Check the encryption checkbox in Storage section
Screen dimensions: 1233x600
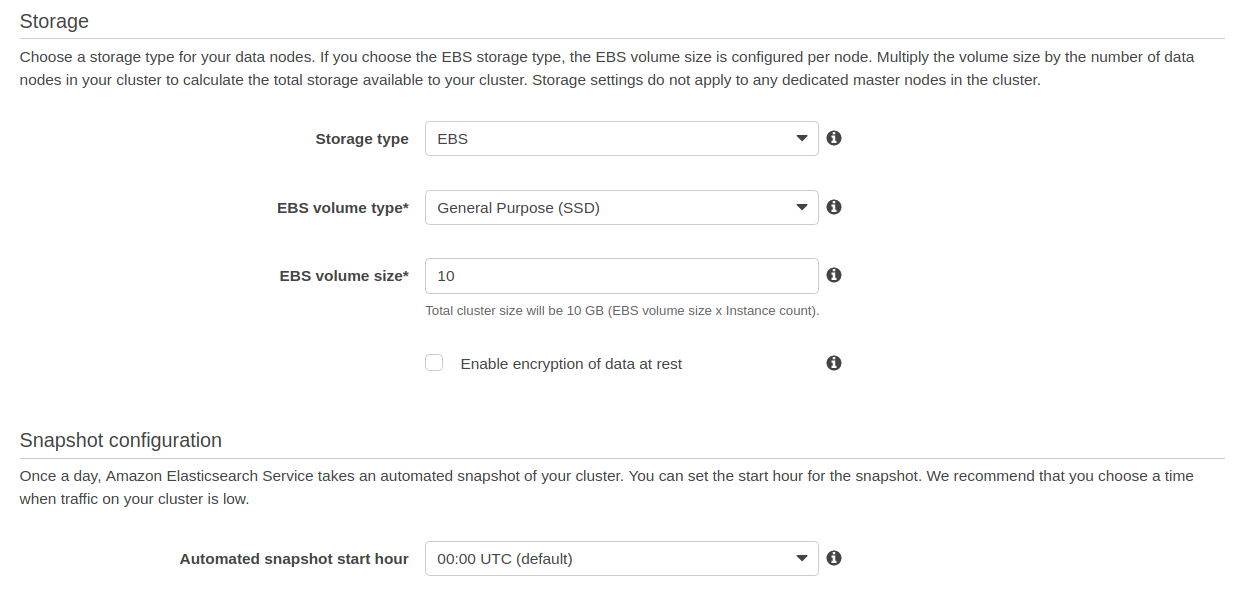click(x=434, y=362)
